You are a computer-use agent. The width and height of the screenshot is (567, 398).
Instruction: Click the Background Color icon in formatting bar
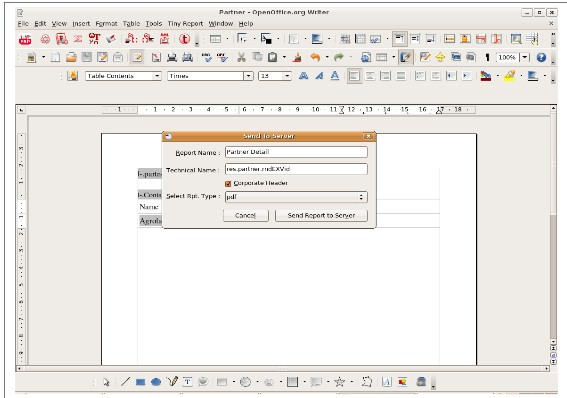533,76
